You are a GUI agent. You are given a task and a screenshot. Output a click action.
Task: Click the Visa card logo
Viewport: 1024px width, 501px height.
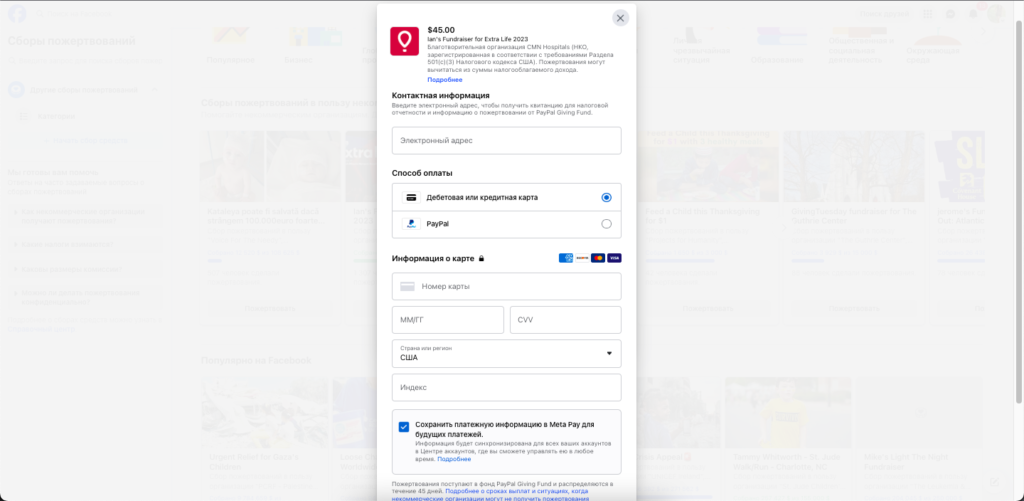click(614, 258)
